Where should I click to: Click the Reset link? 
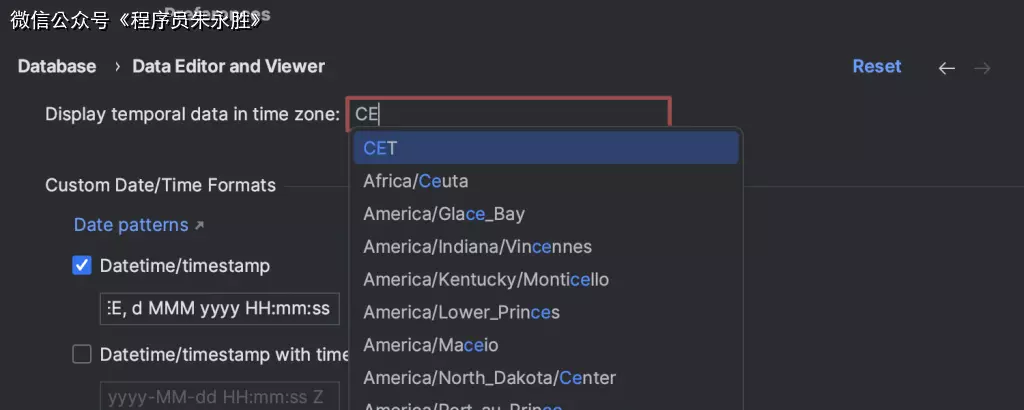coord(876,66)
